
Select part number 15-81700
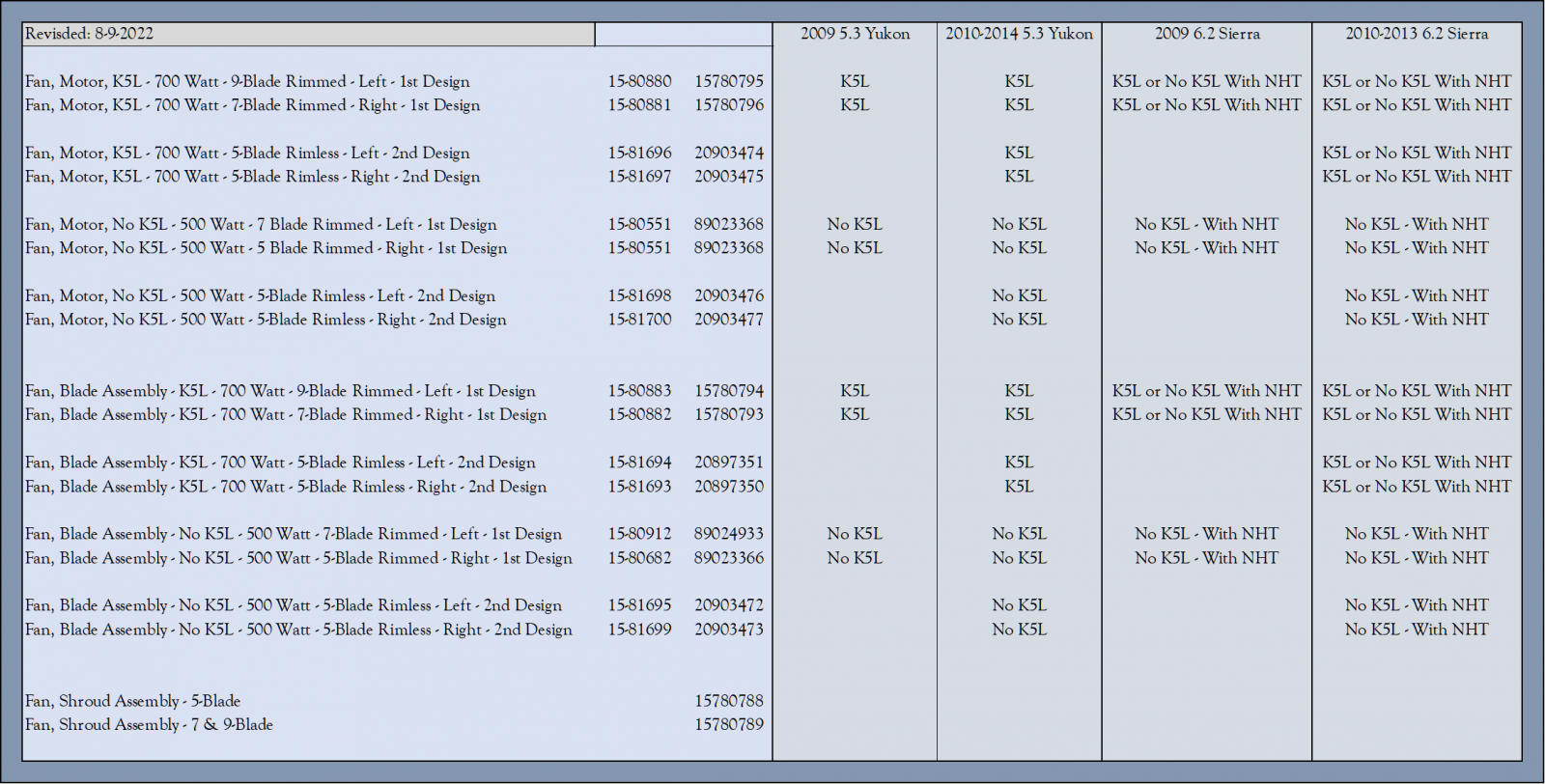[x=639, y=320]
